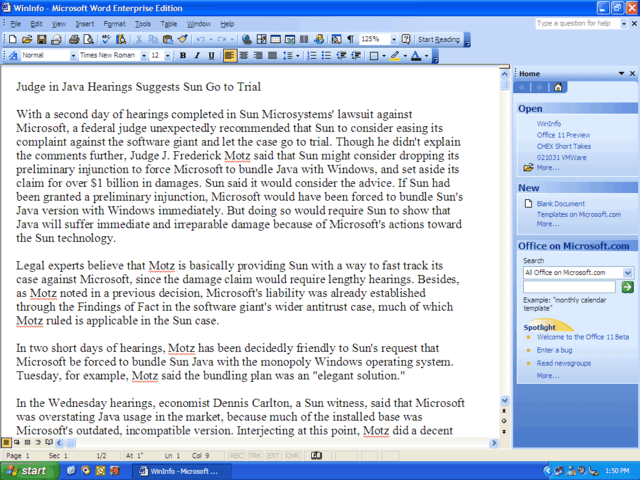The height and width of the screenshot is (480, 640).
Task: Select WinInfo - Microsoft taskbar button
Action: click(180, 471)
